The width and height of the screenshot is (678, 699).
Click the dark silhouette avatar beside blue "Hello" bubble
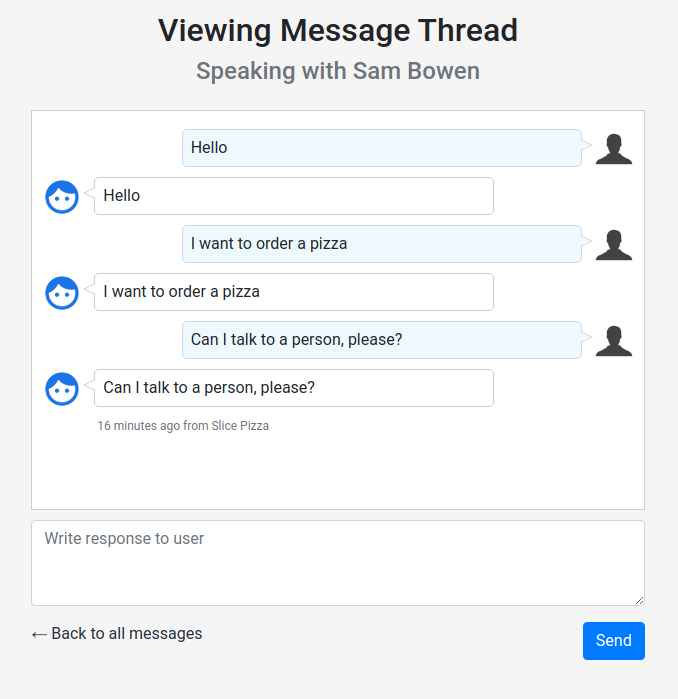point(613,148)
